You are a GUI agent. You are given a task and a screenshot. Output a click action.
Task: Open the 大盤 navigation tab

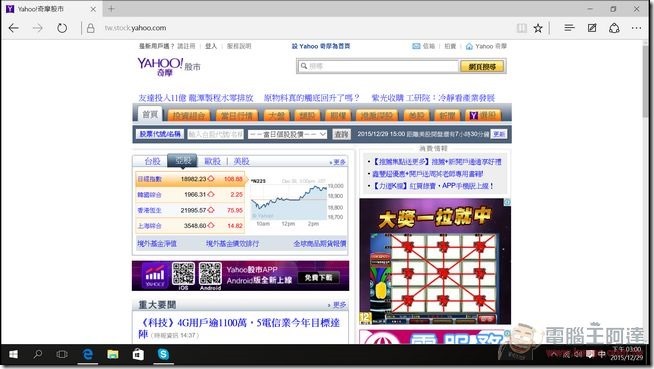point(277,115)
